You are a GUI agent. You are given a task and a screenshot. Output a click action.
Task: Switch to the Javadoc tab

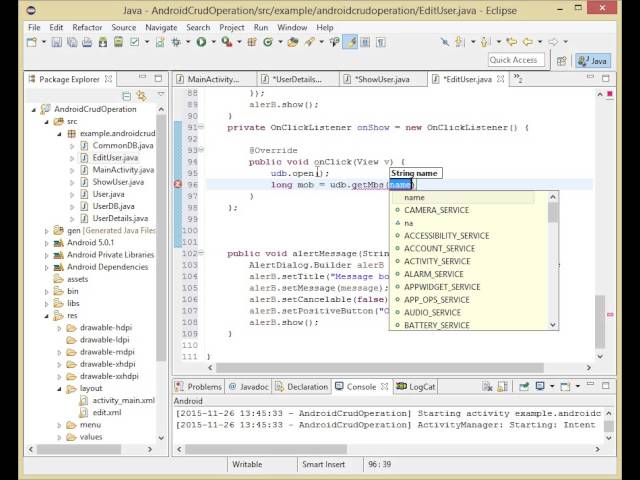pos(249,387)
